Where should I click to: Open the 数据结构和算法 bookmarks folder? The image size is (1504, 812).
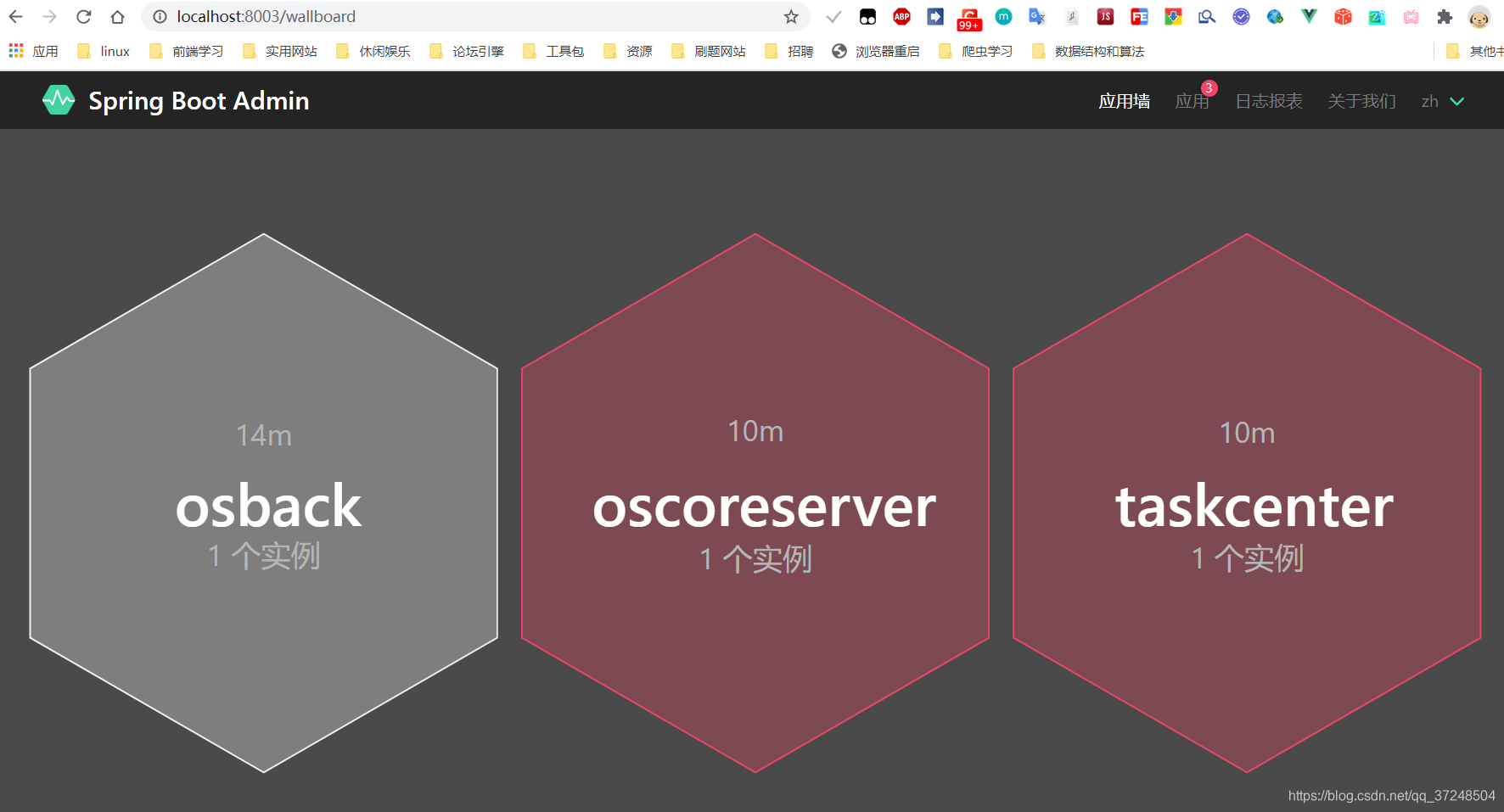coord(1088,51)
